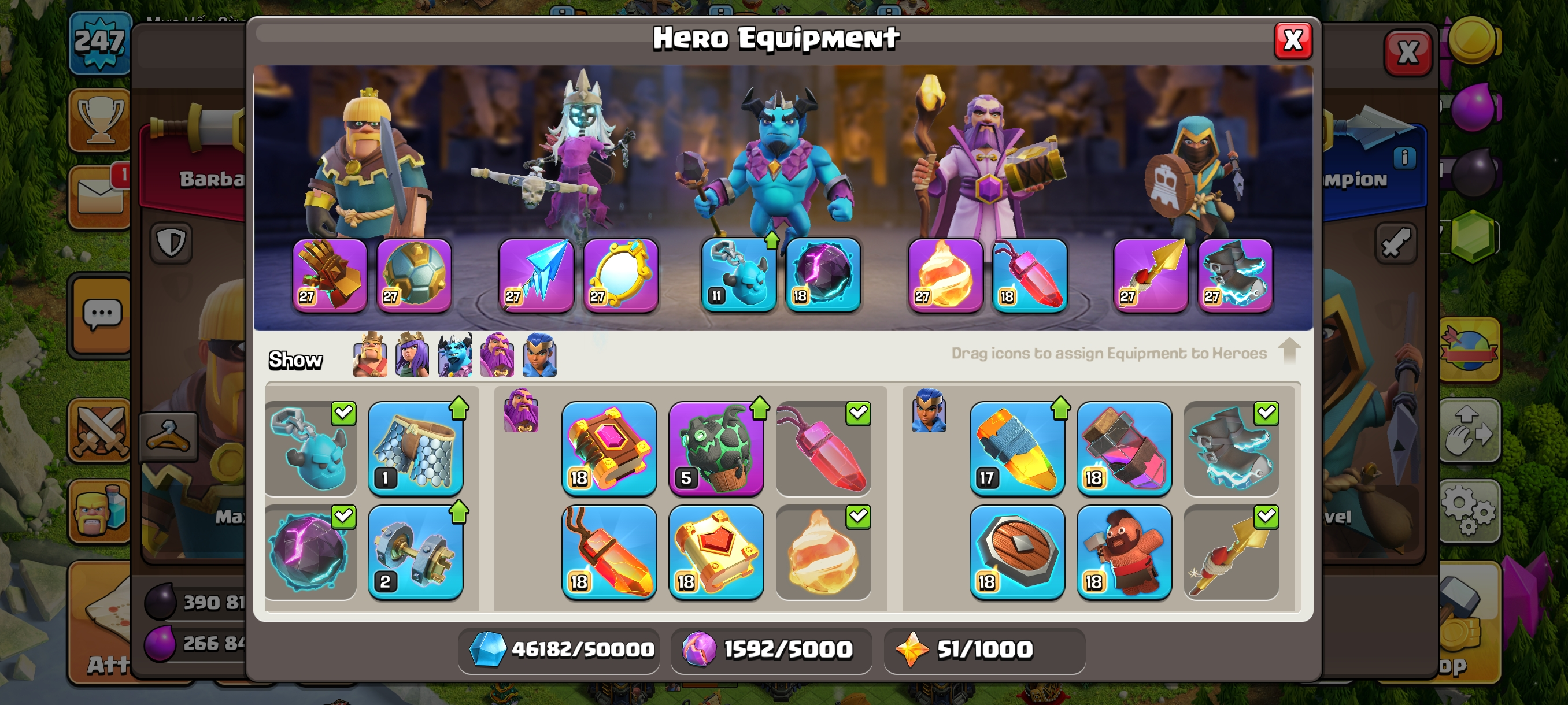Choose the Healing Tome level 18 equipment
This screenshot has height=705, width=1568.
[716, 552]
